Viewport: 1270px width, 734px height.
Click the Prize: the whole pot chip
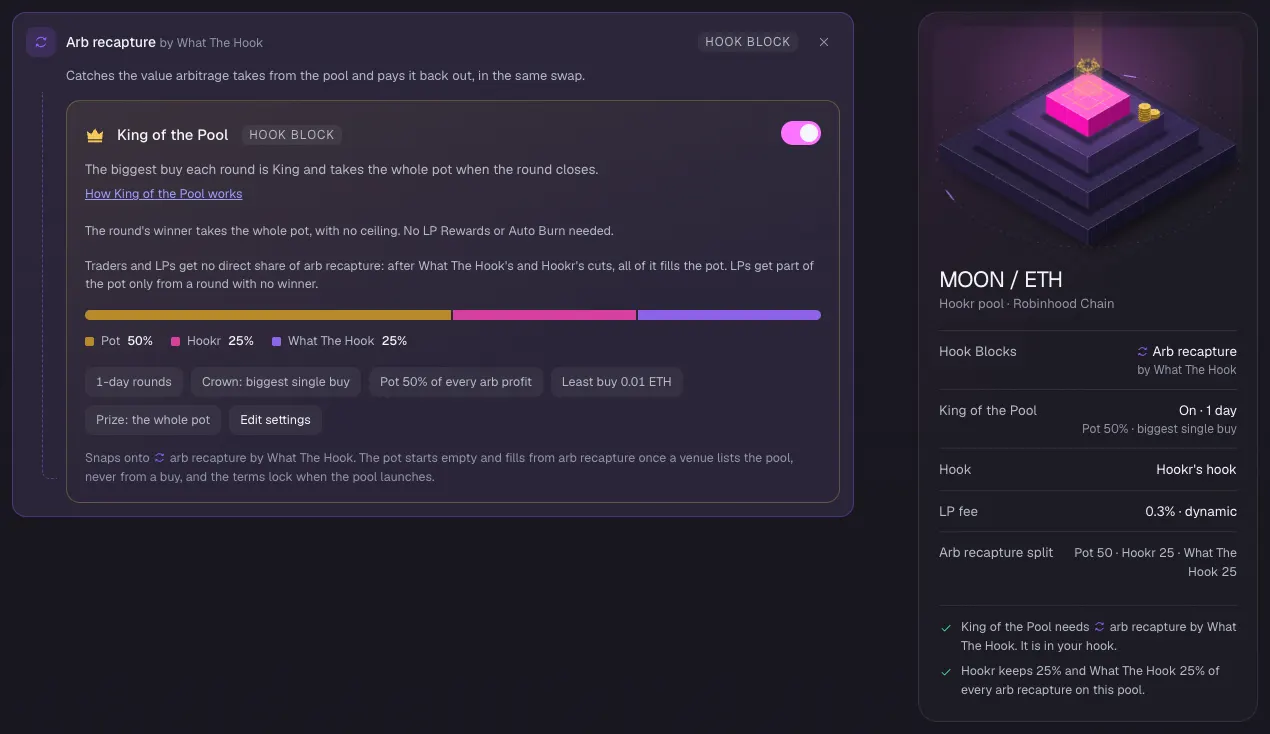coord(153,420)
